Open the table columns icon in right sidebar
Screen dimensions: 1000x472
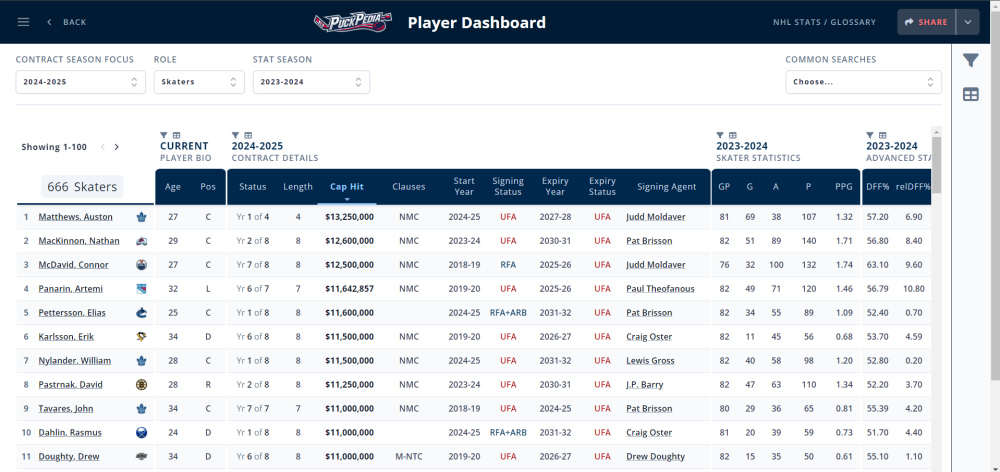tap(971, 94)
